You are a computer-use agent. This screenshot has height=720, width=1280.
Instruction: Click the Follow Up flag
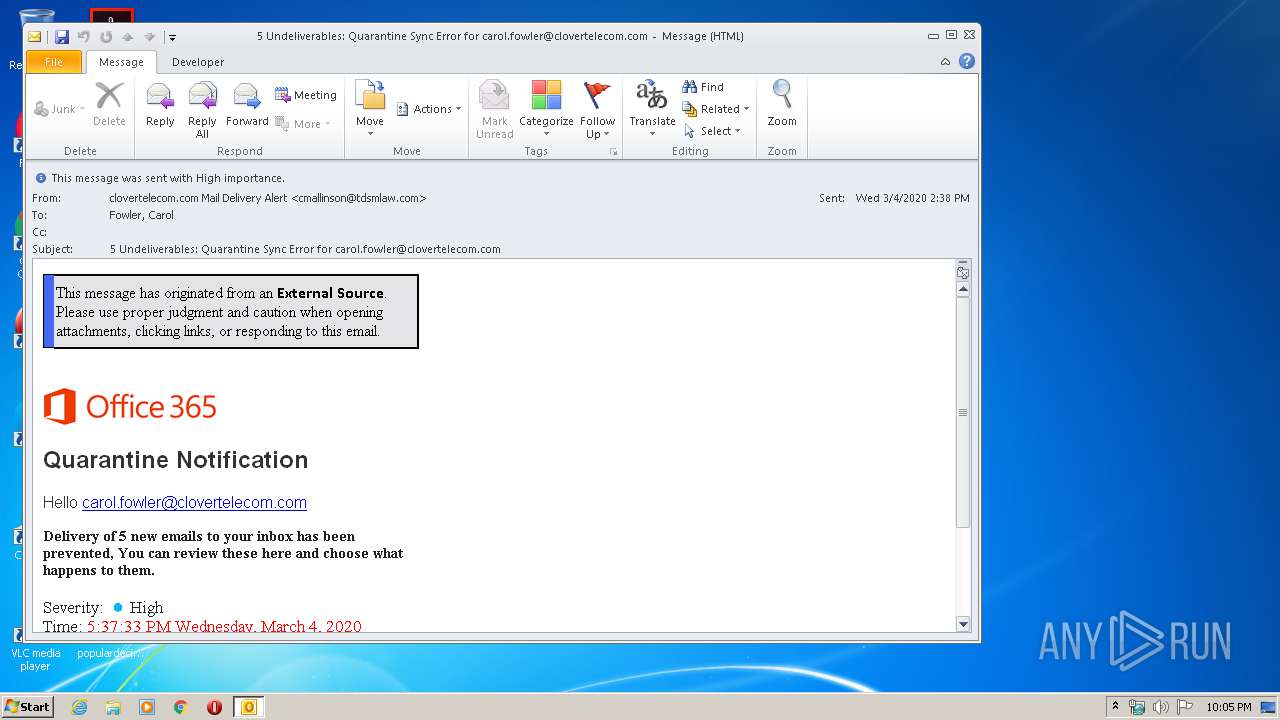coord(597,110)
